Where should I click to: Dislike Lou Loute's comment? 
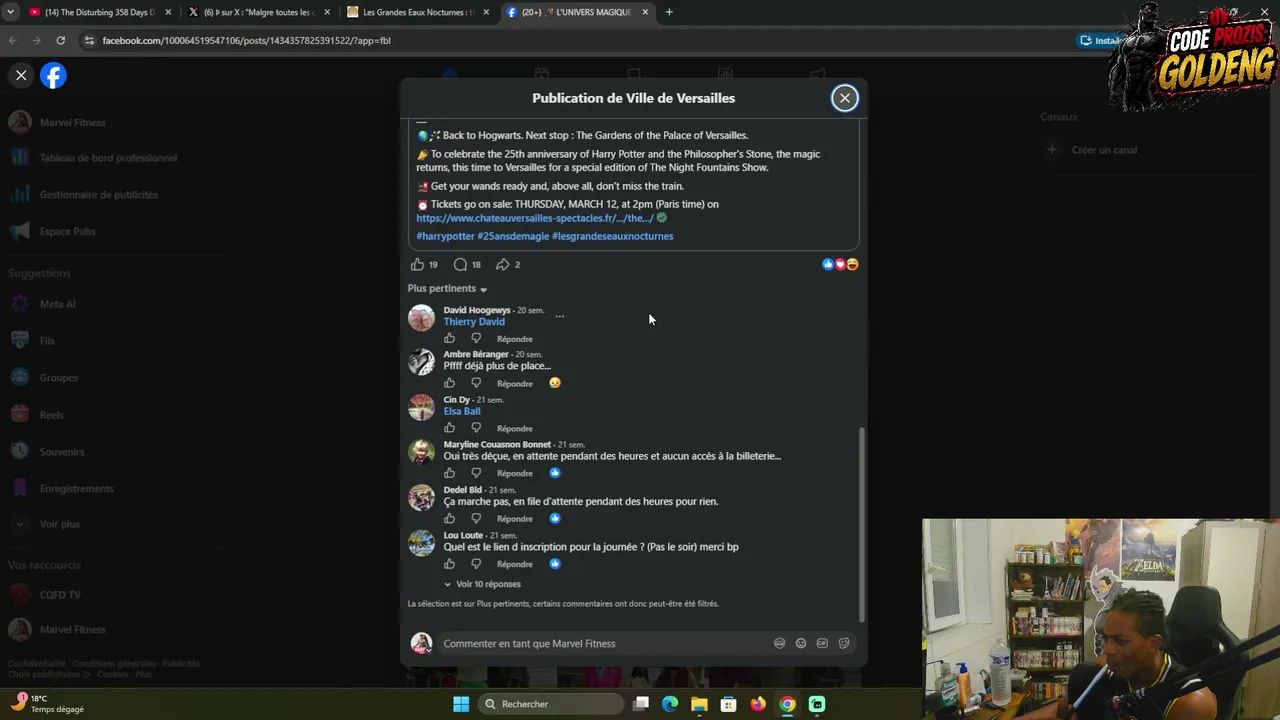coord(476,564)
